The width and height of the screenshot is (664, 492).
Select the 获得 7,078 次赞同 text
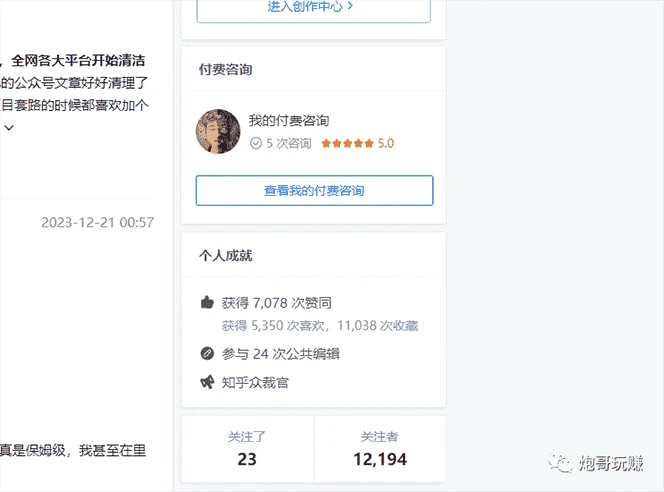tap(277, 302)
